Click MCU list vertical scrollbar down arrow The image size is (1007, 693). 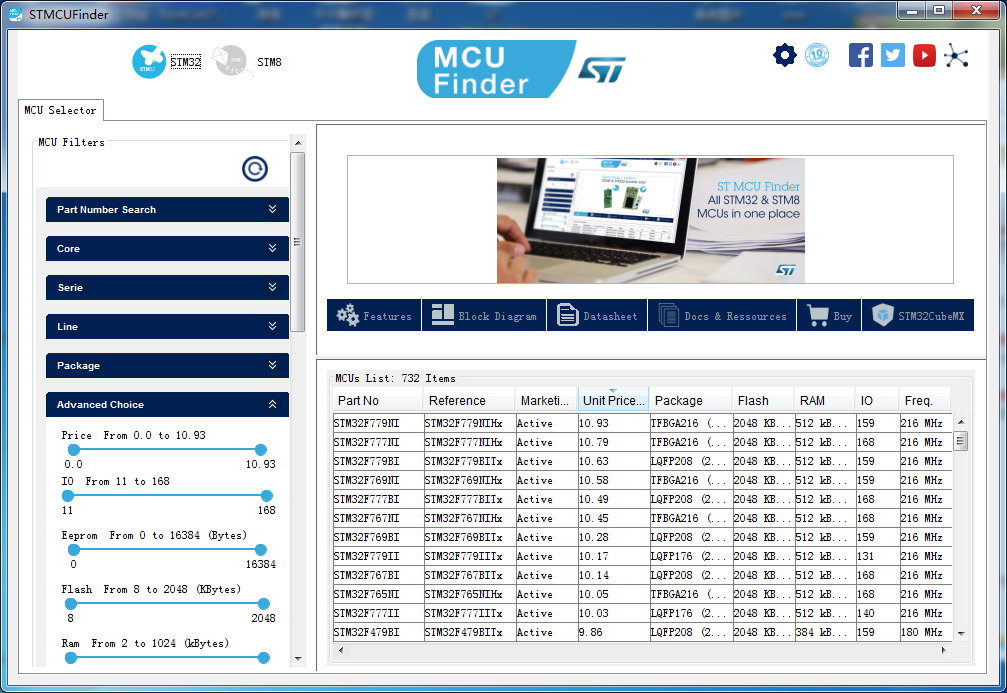(x=961, y=633)
